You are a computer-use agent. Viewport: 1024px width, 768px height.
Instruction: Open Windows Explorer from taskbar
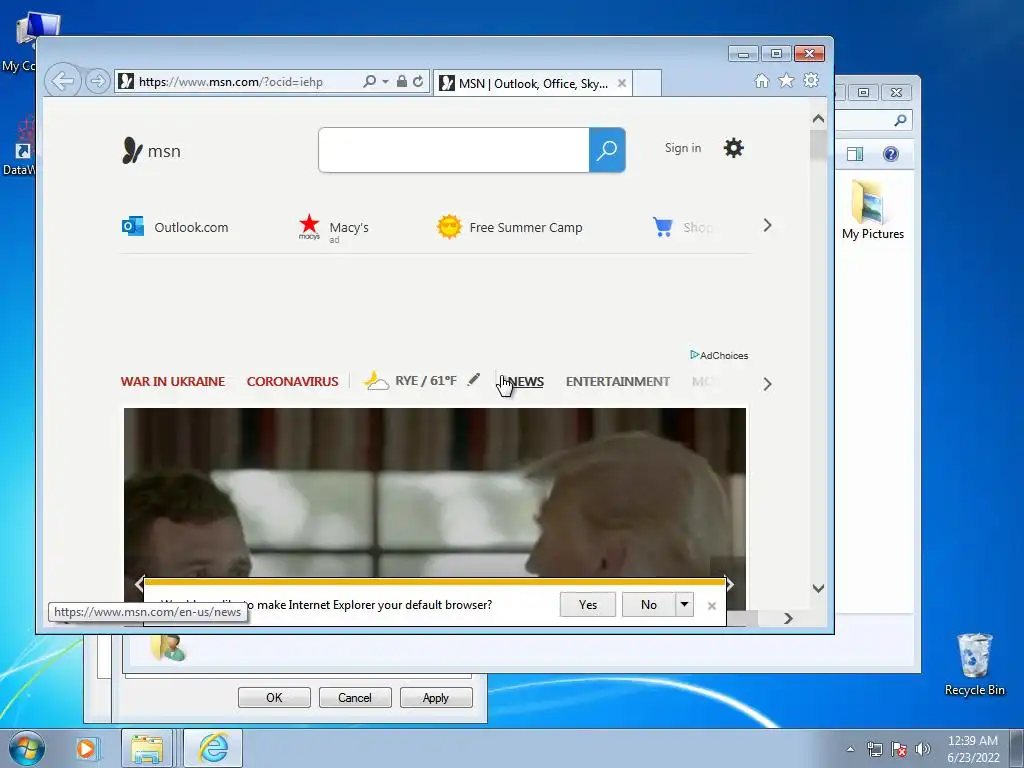[x=147, y=748]
